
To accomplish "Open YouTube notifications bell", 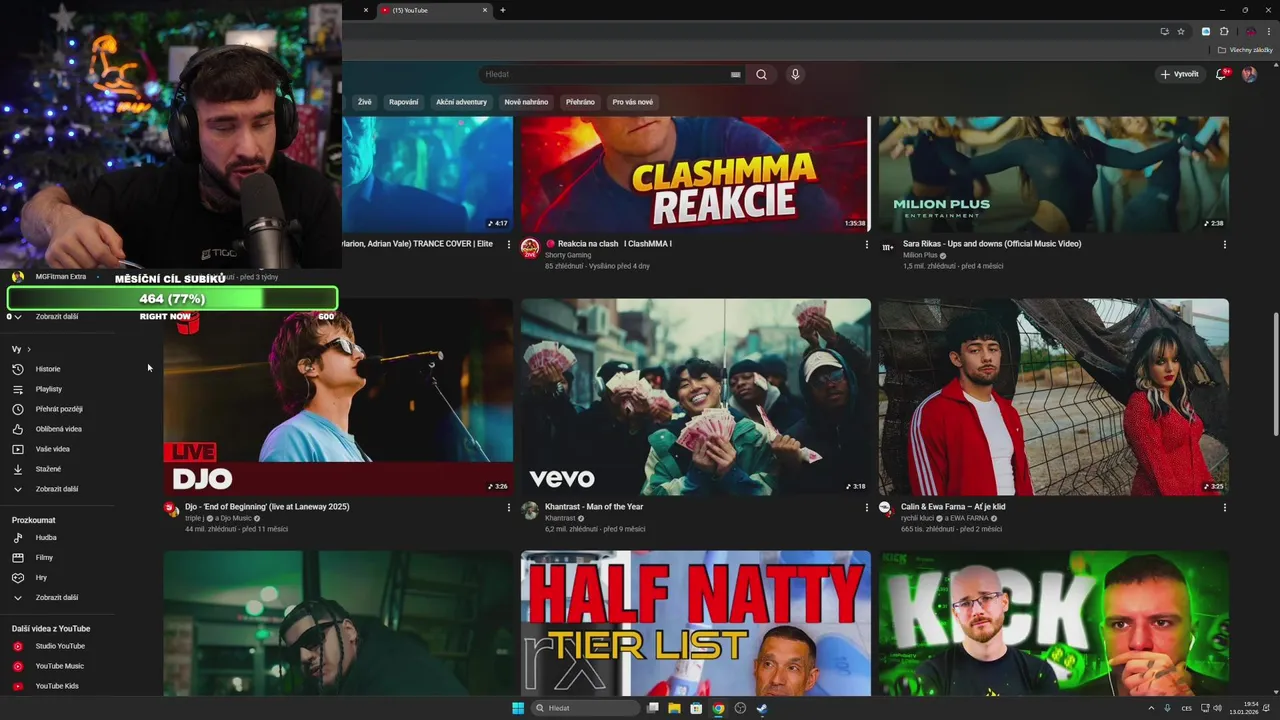I will (x=1221, y=74).
